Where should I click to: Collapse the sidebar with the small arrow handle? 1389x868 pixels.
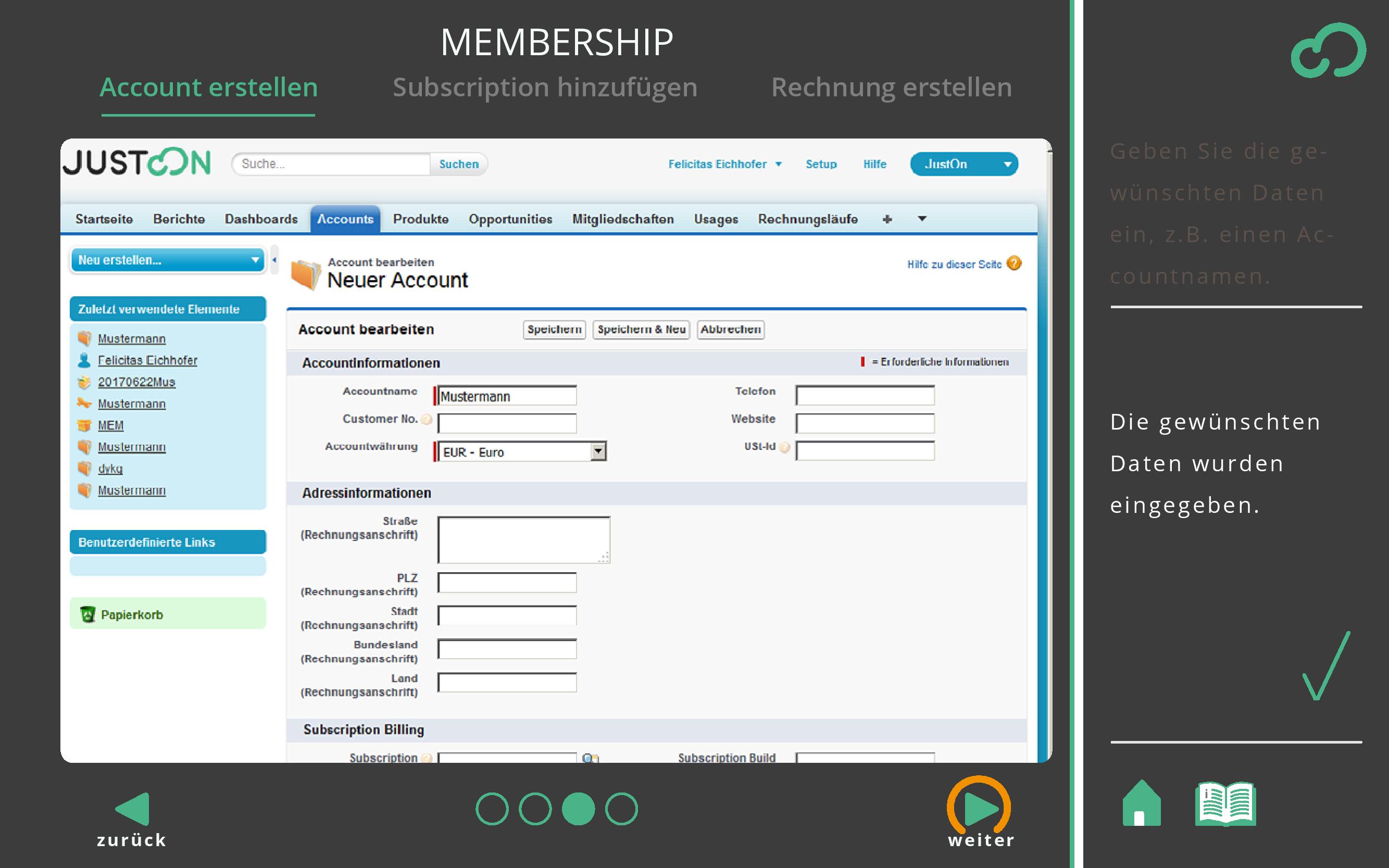(x=274, y=260)
